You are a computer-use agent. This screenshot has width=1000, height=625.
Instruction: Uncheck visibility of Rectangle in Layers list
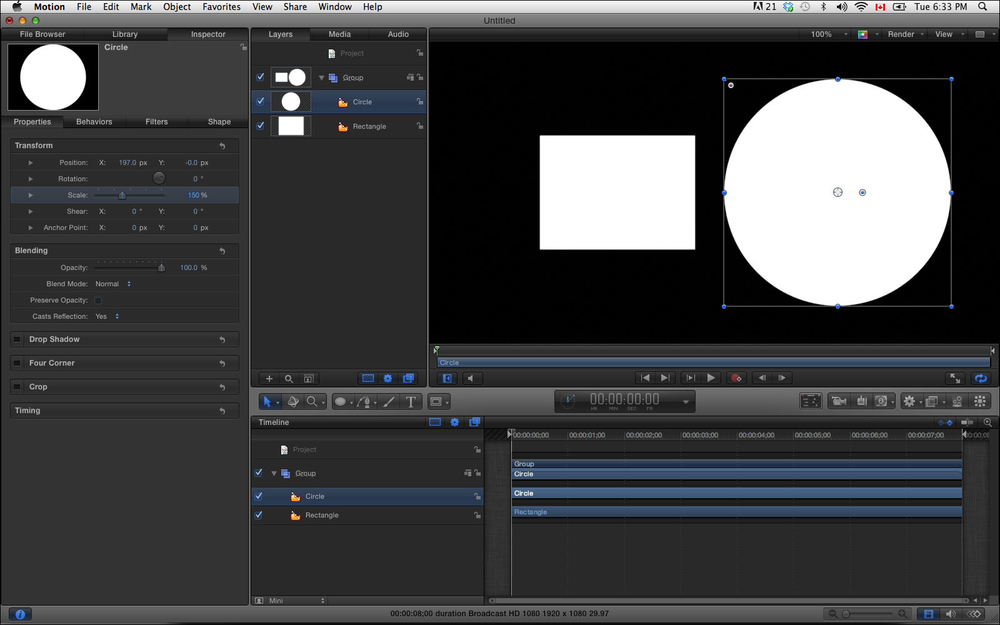pyautogui.click(x=260, y=126)
